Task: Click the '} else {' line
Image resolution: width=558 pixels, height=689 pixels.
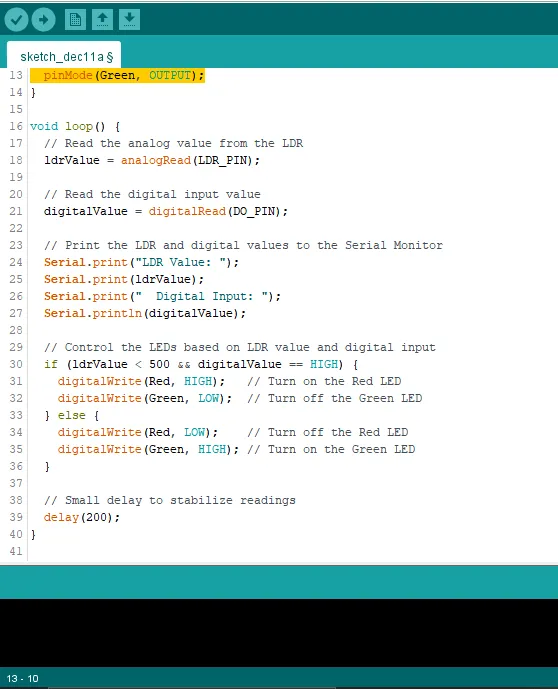Action: coord(72,415)
